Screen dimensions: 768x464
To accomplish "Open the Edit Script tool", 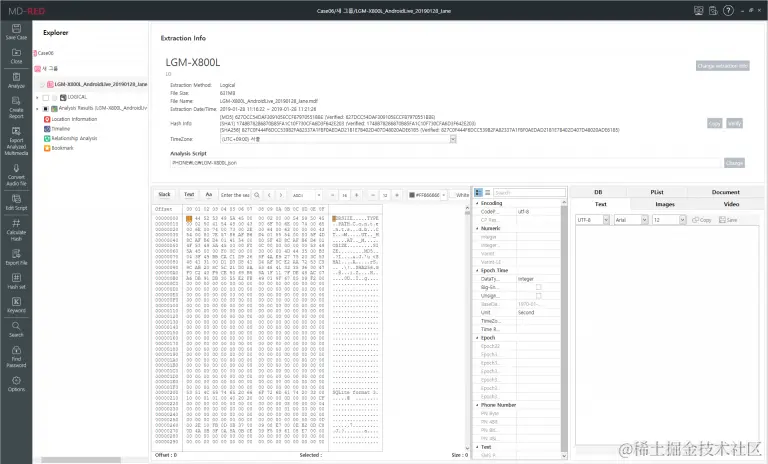I will [16, 198].
